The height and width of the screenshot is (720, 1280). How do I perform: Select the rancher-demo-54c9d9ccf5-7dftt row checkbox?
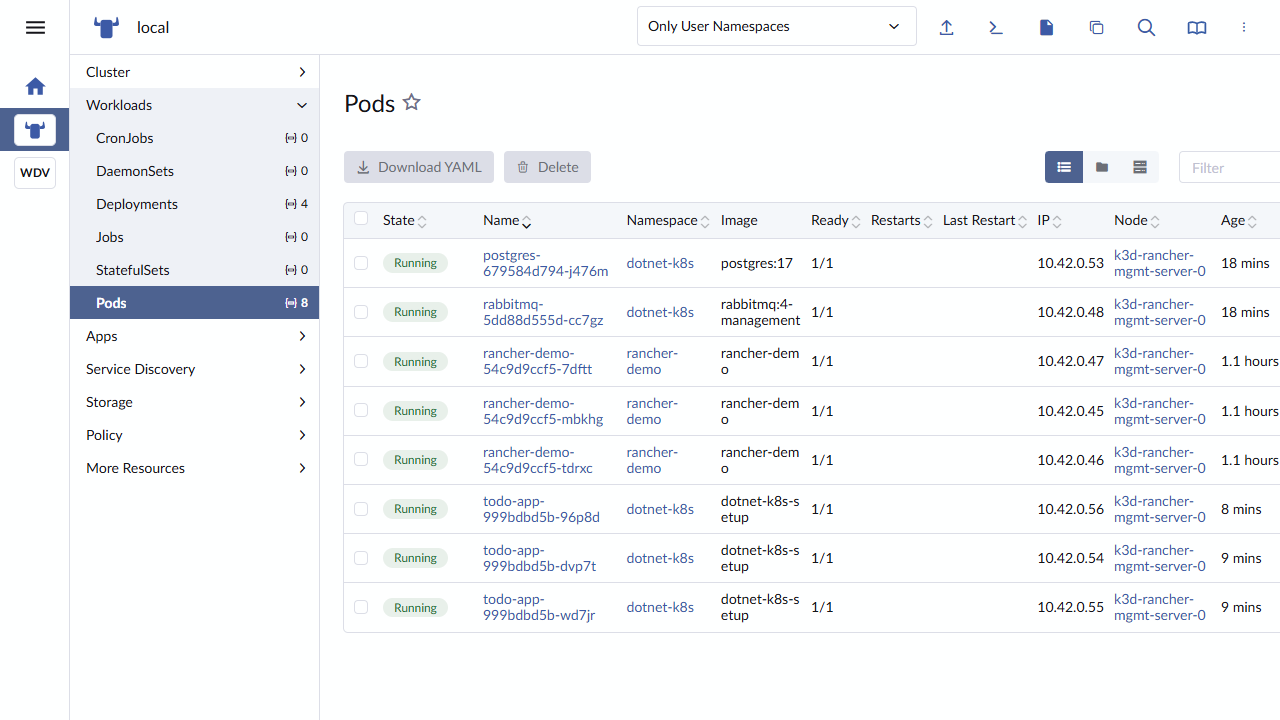point(361,361)
